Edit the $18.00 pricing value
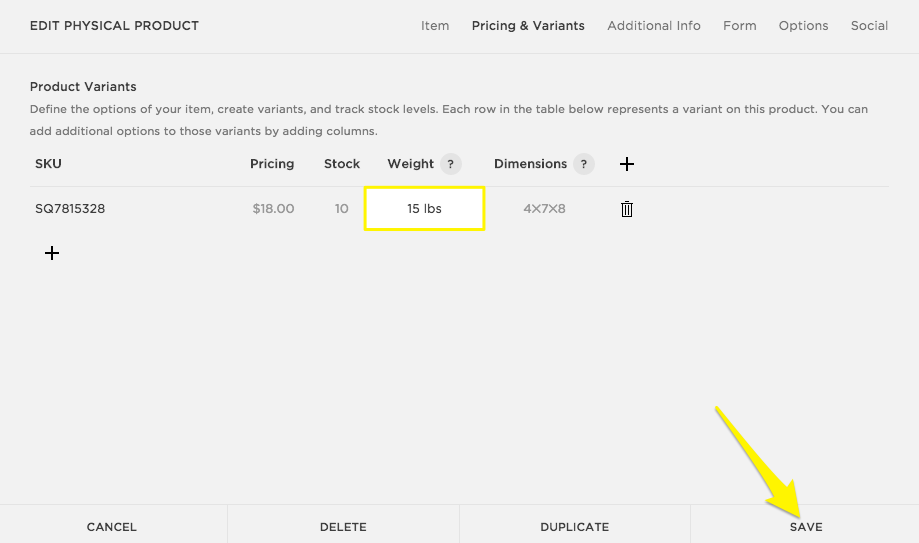Image resolution: width=919 pixels, height=543 pixels. tap(273, 209)
